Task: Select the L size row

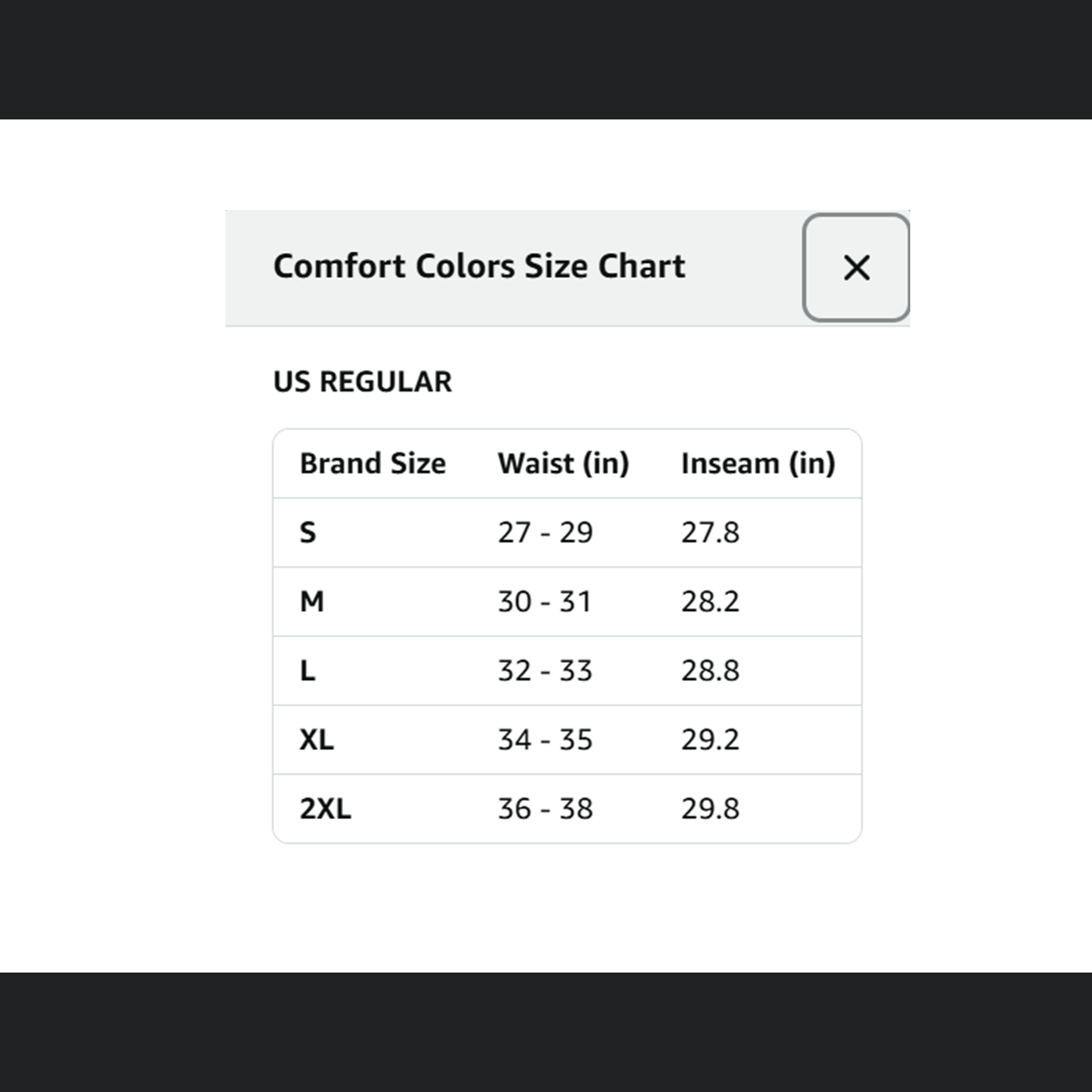Action: (307, 671)
